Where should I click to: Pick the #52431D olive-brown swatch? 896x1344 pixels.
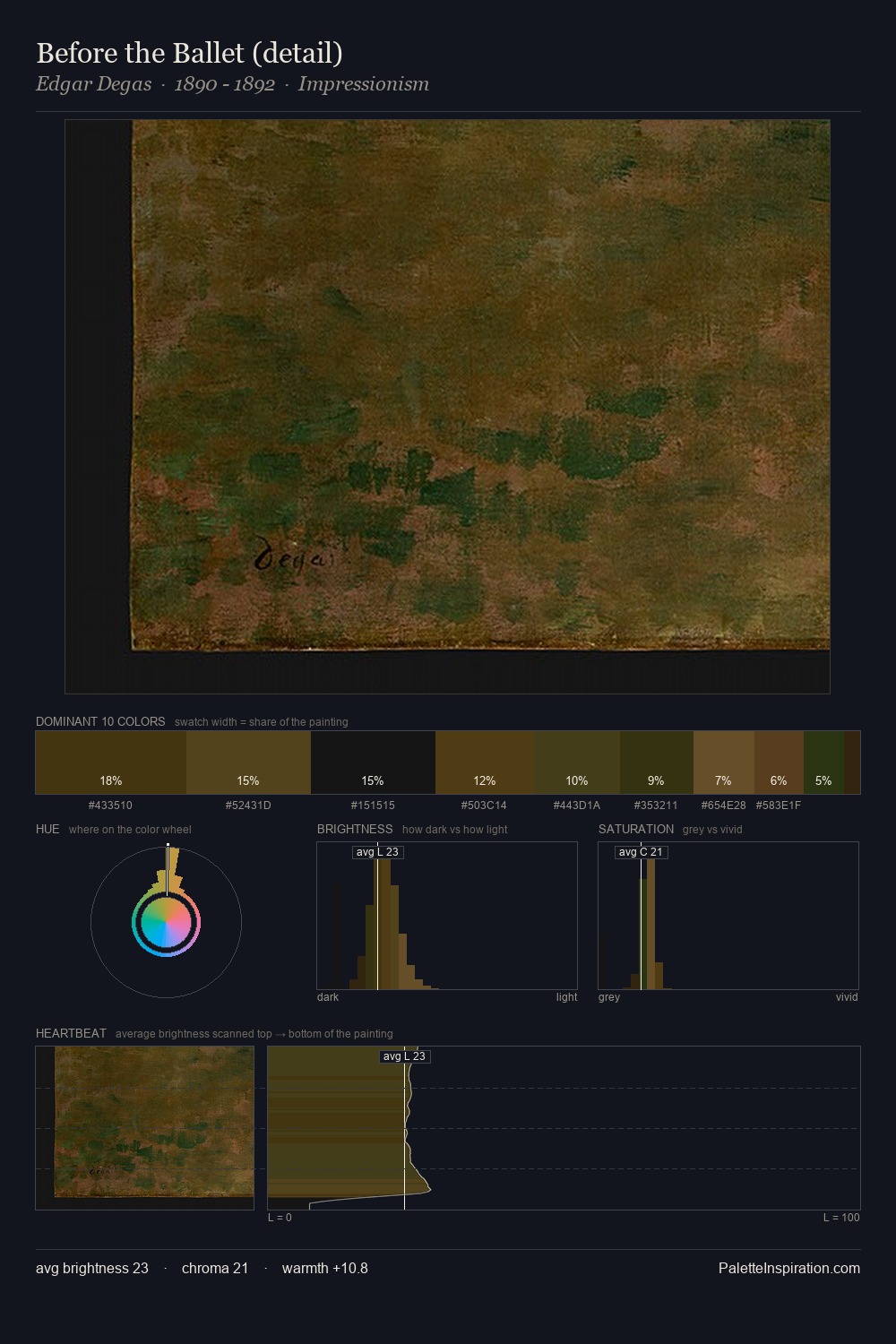248,762
